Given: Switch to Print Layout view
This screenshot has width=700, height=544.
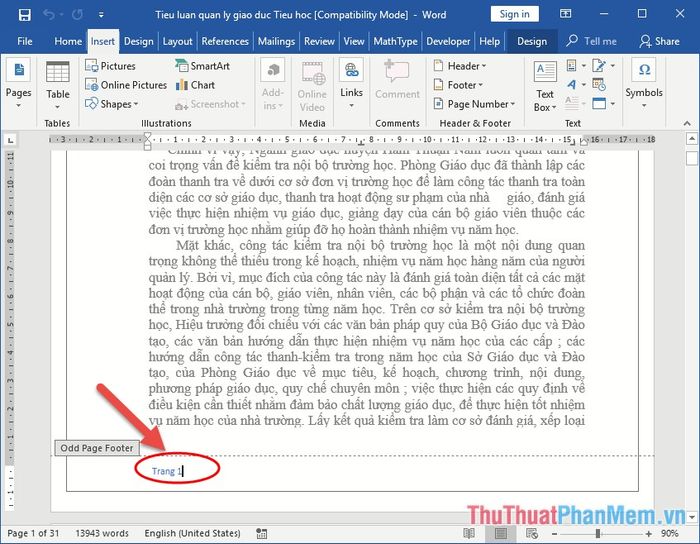Looking at the screenshot, I should coord(501,533).
